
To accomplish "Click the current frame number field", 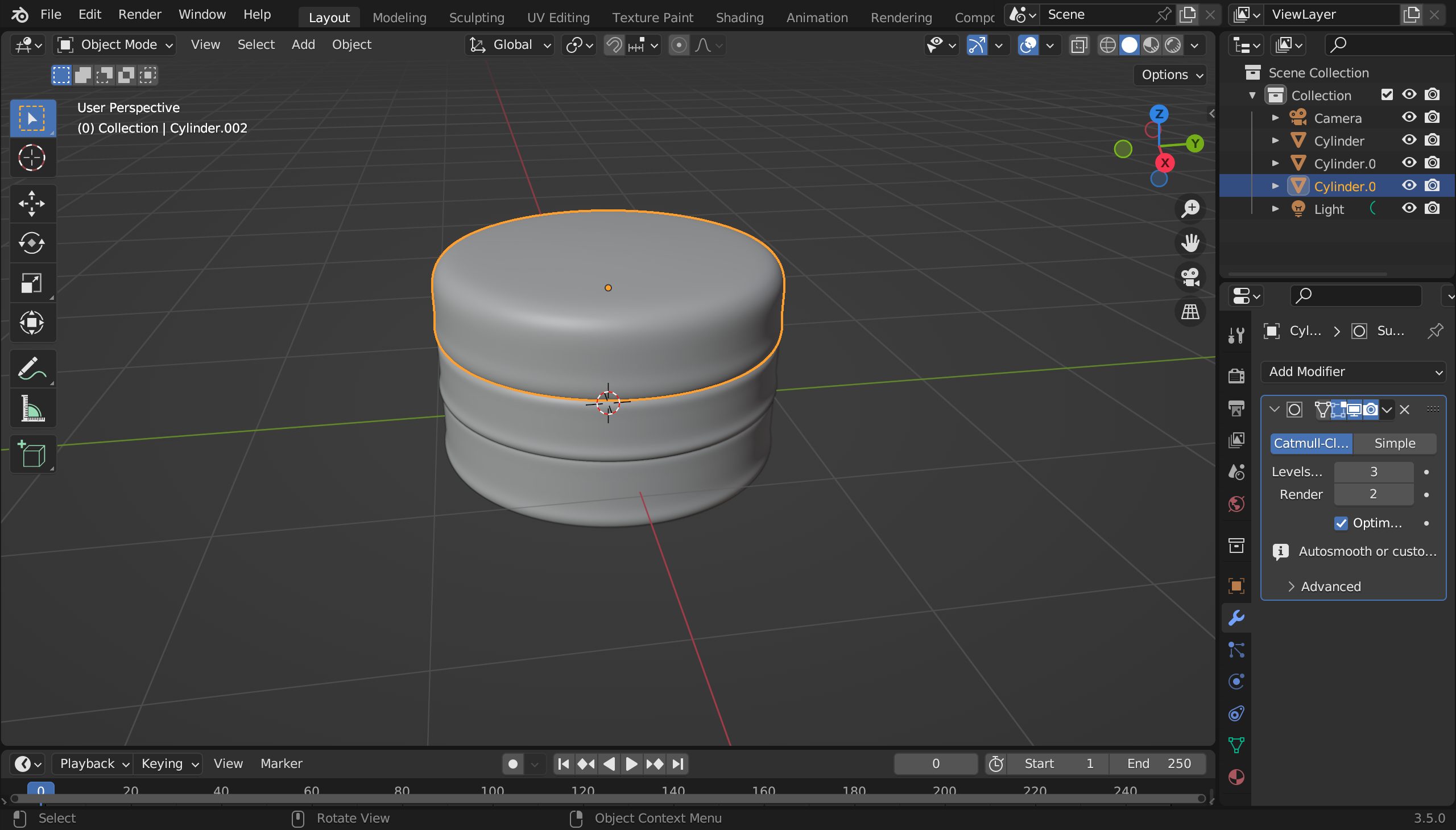I will (x=935, y=764).
